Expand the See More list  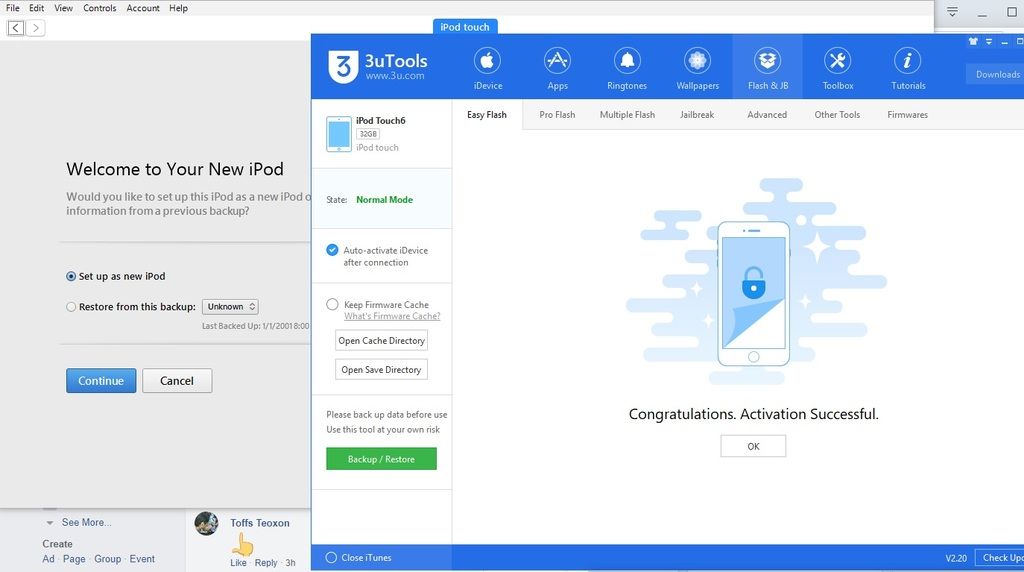[x=85, y=522]
